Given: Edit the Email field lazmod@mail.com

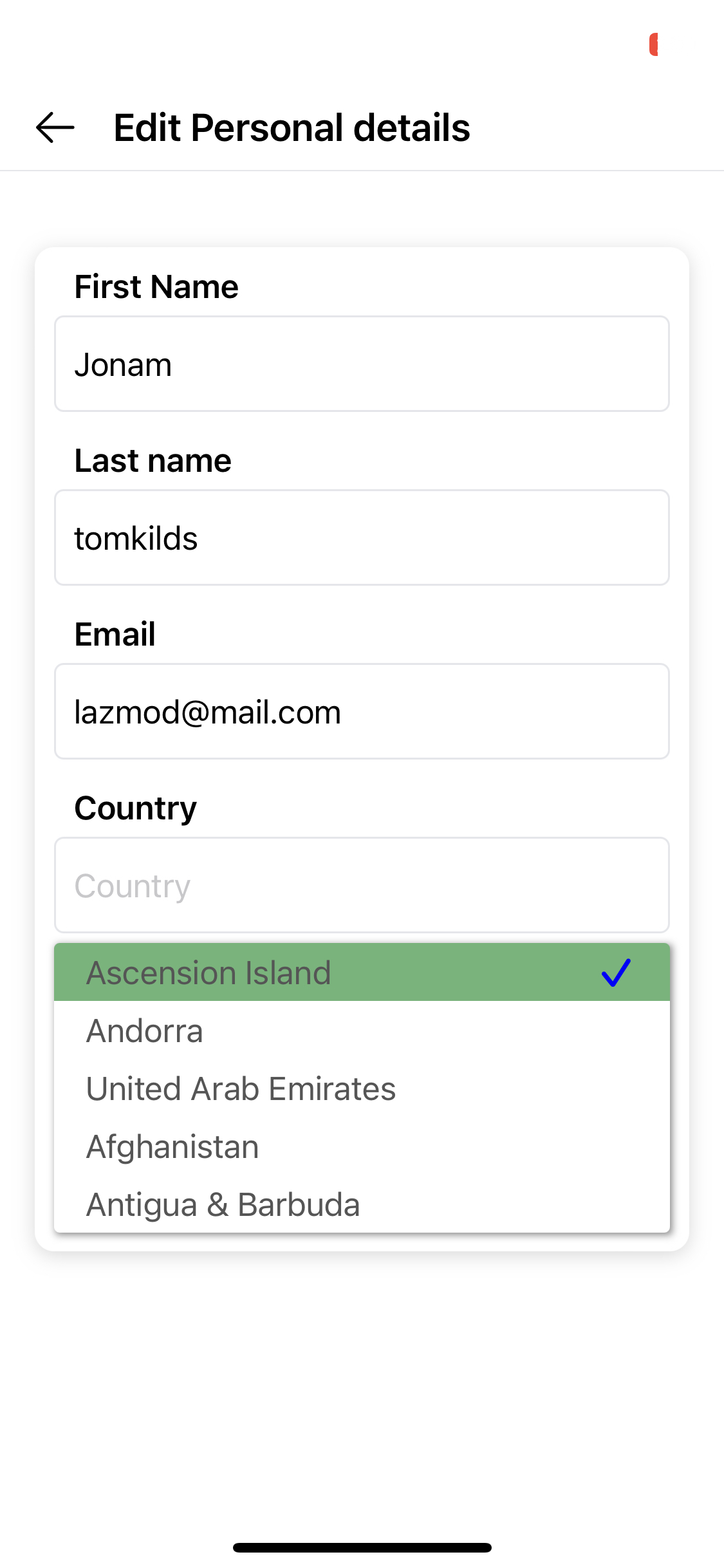Looking at the screenshot, I should point(362,711).
